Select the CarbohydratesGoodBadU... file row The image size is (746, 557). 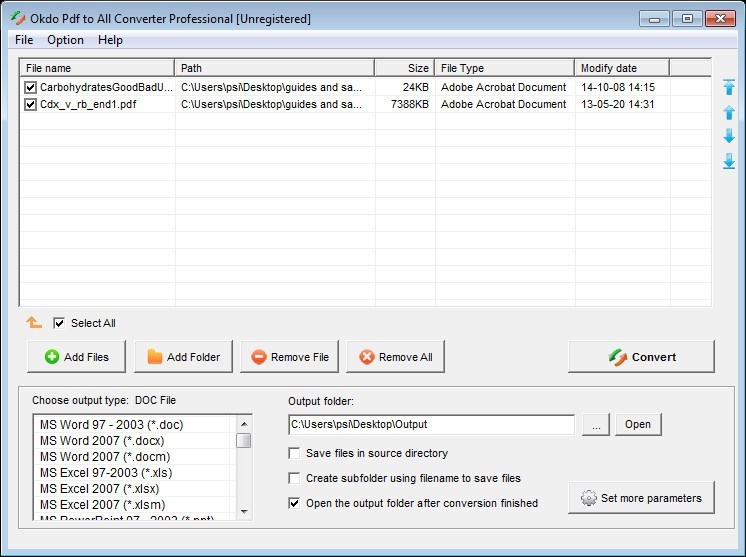coord(365,88)
